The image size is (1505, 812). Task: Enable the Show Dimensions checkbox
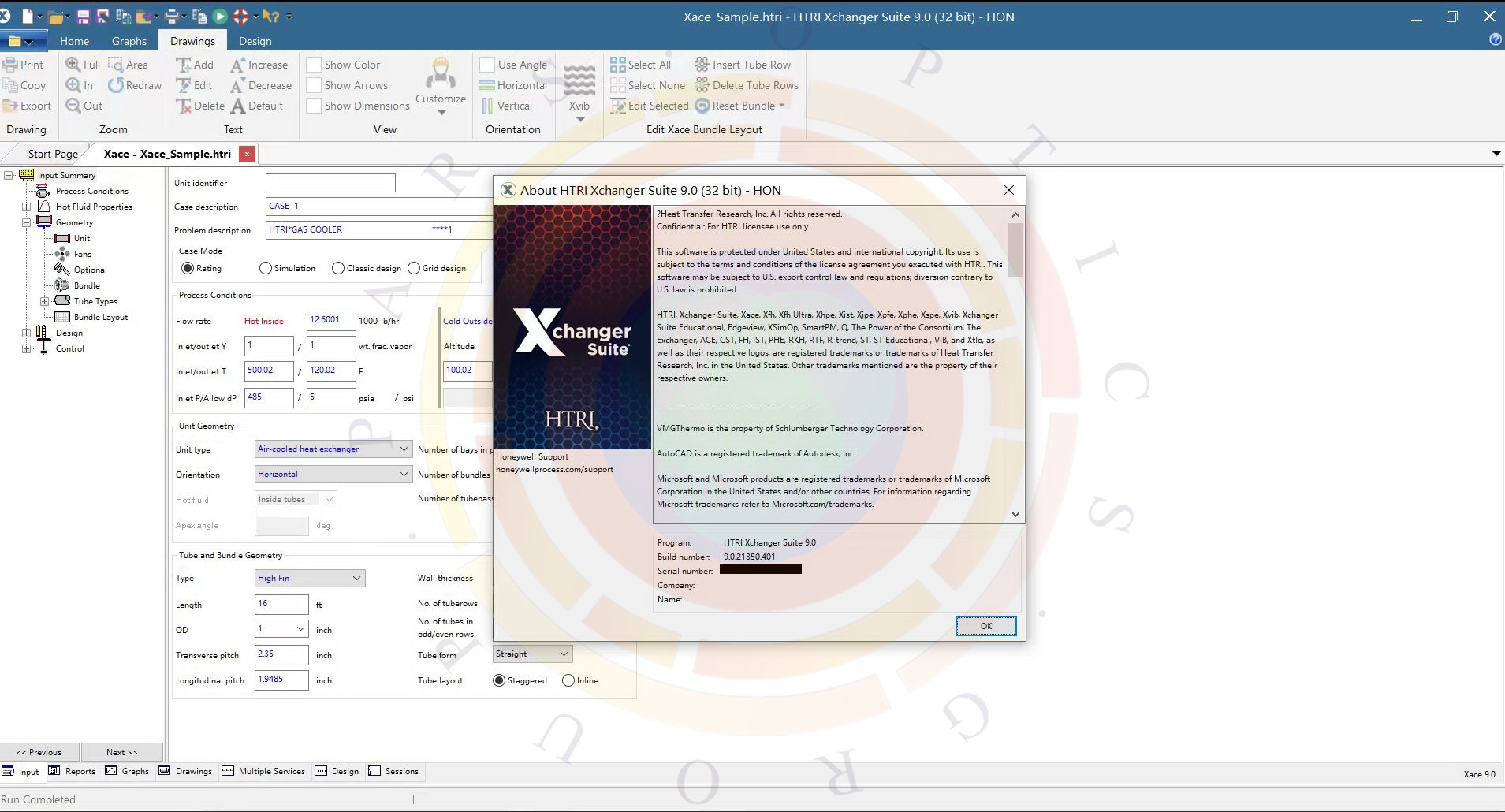coord(314,106)
